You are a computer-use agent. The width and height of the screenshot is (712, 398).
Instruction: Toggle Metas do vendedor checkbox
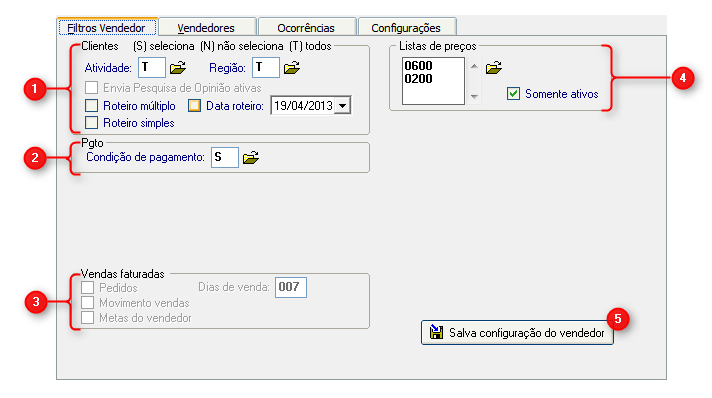coord(87,318)
